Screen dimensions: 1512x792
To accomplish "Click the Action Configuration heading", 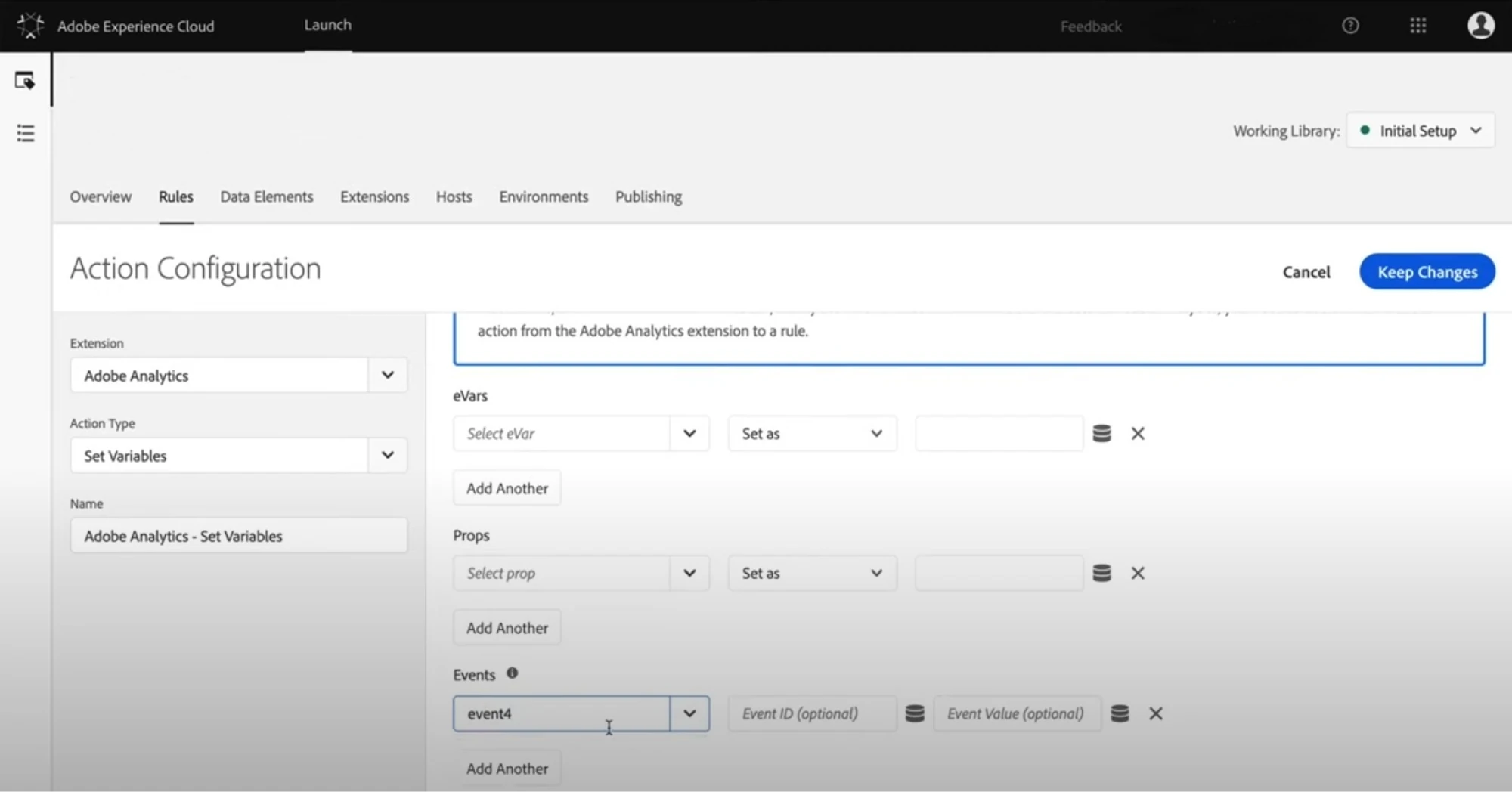I will click(196, 269).
